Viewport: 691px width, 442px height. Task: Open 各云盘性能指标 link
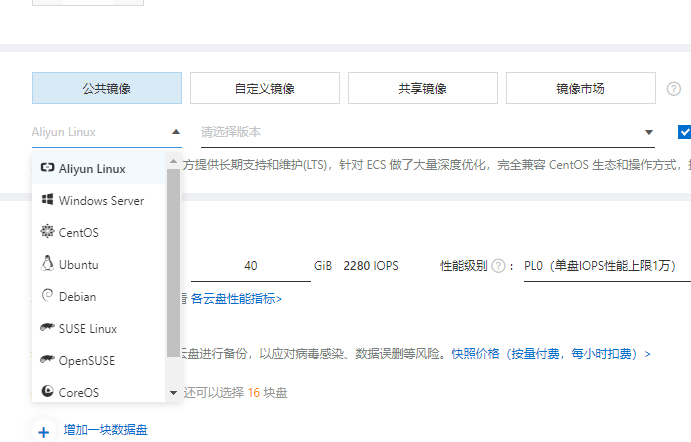point(236,299)
